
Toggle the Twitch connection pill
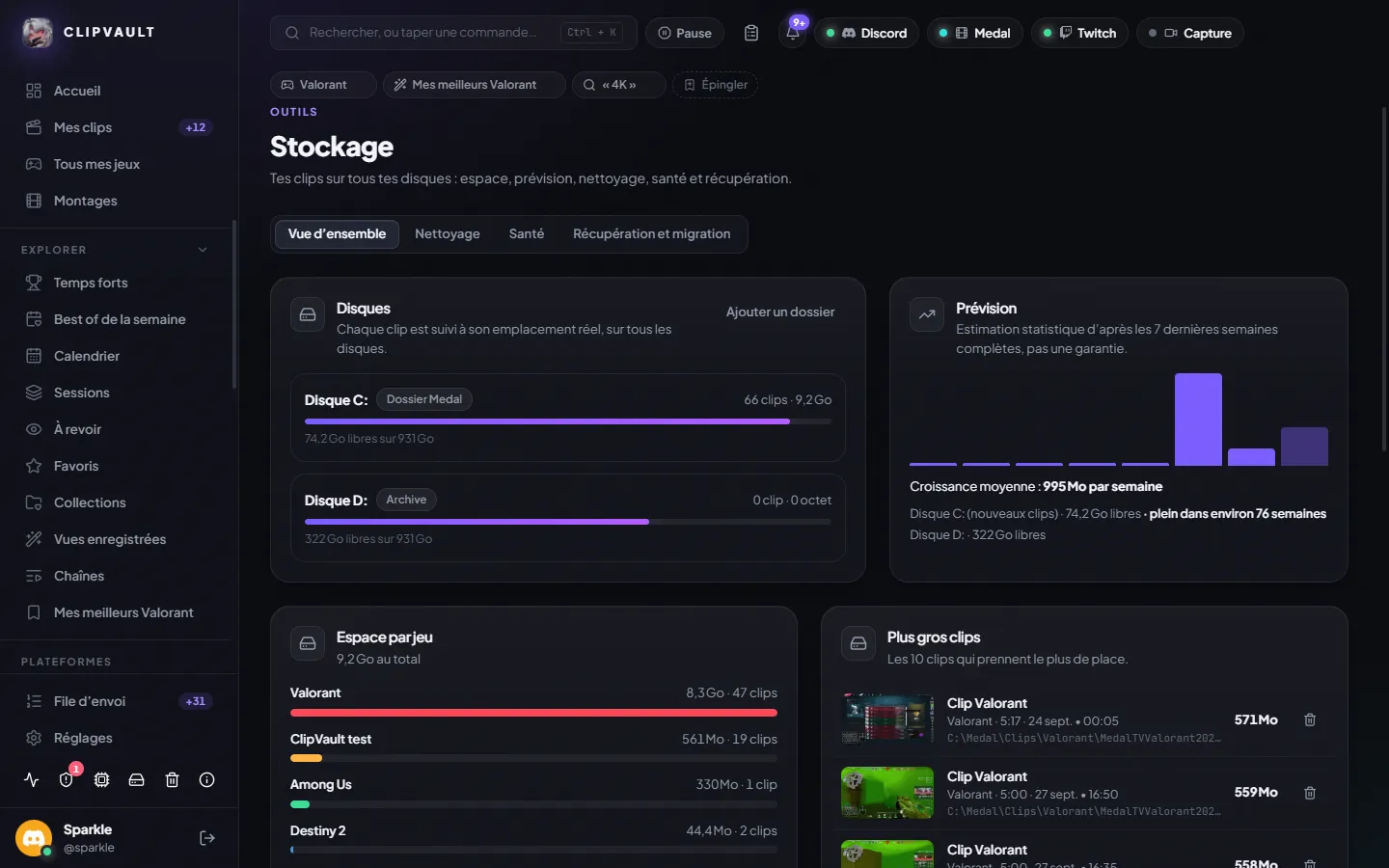click(x=1079, y=33)
